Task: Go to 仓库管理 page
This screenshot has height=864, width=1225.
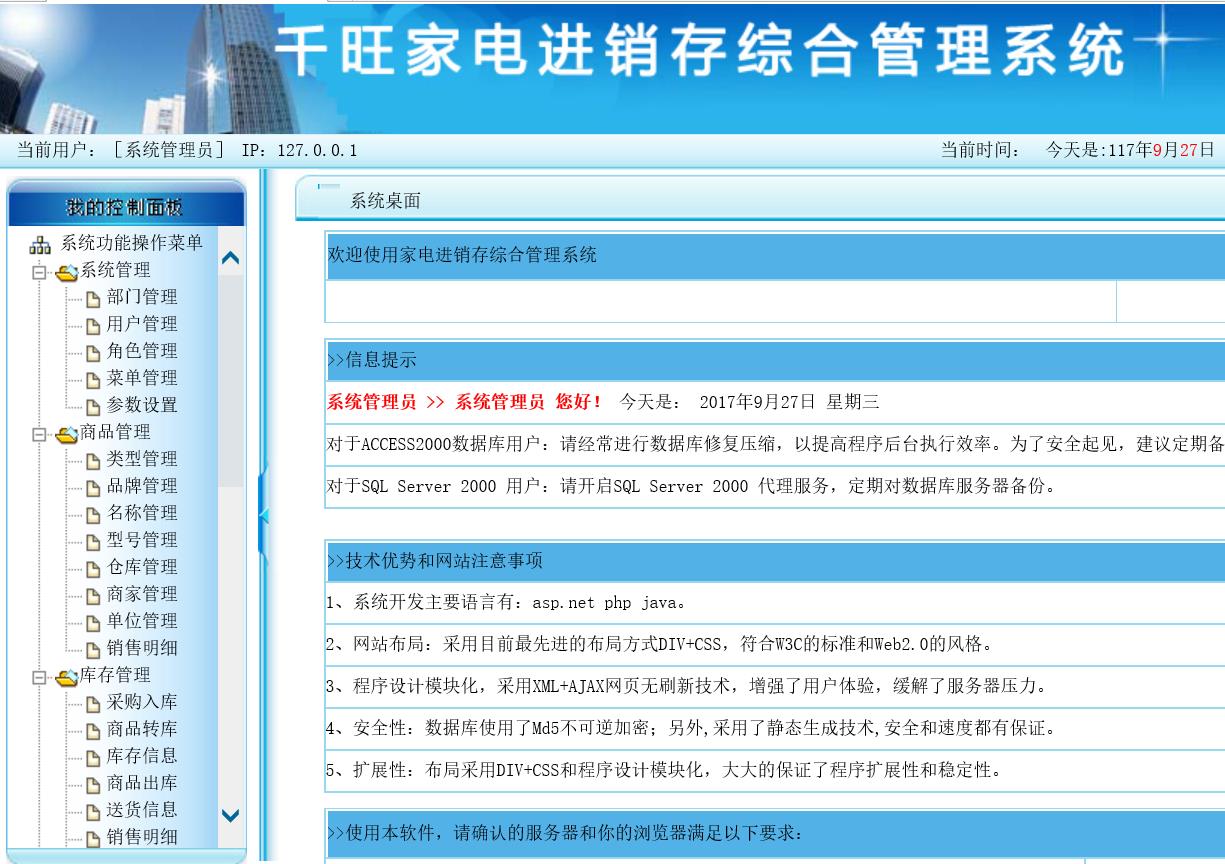Action: click(x=142, y=567)
